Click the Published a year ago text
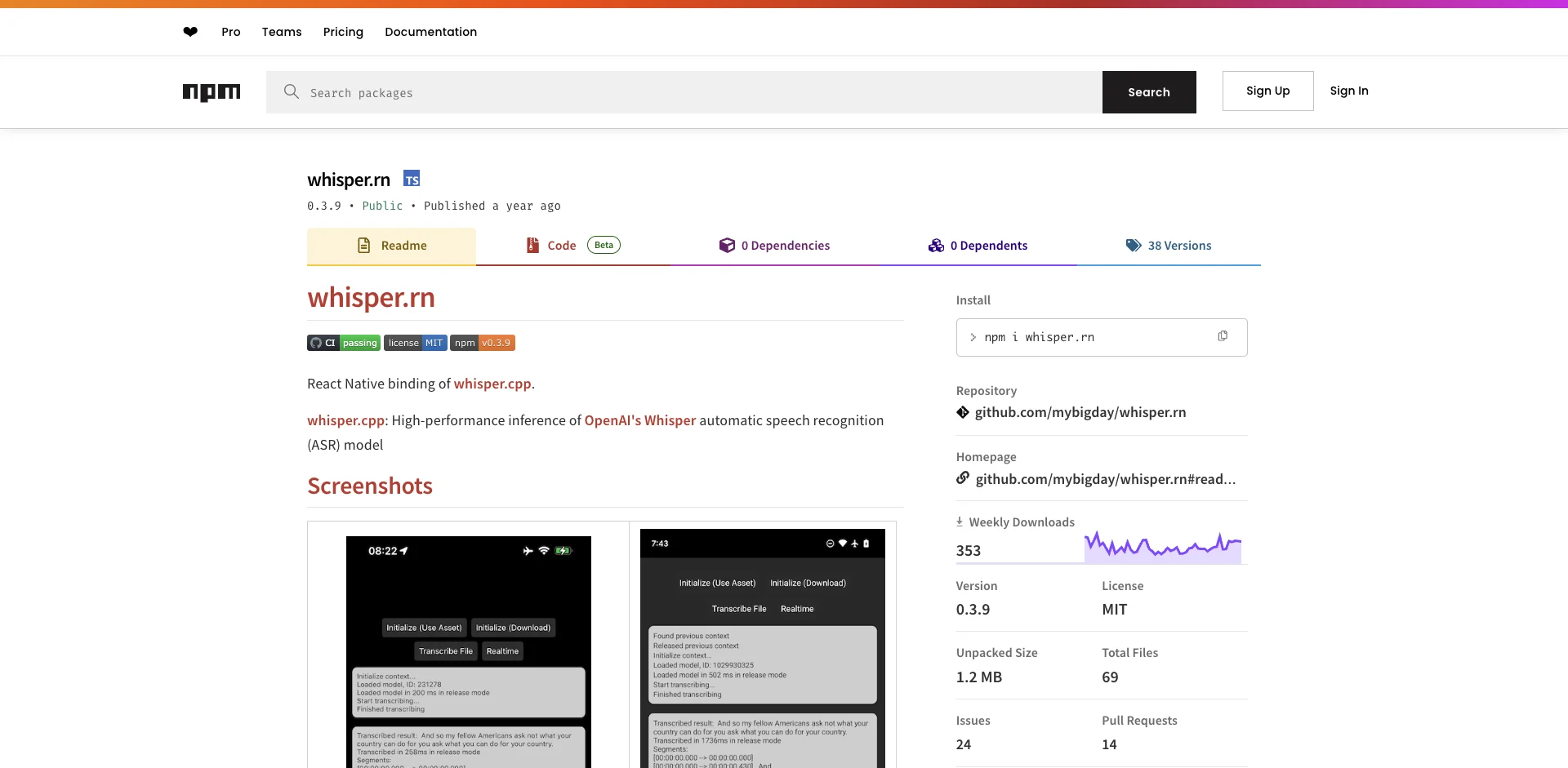Screen dimensions: 1568x768 tap(492, 206)
